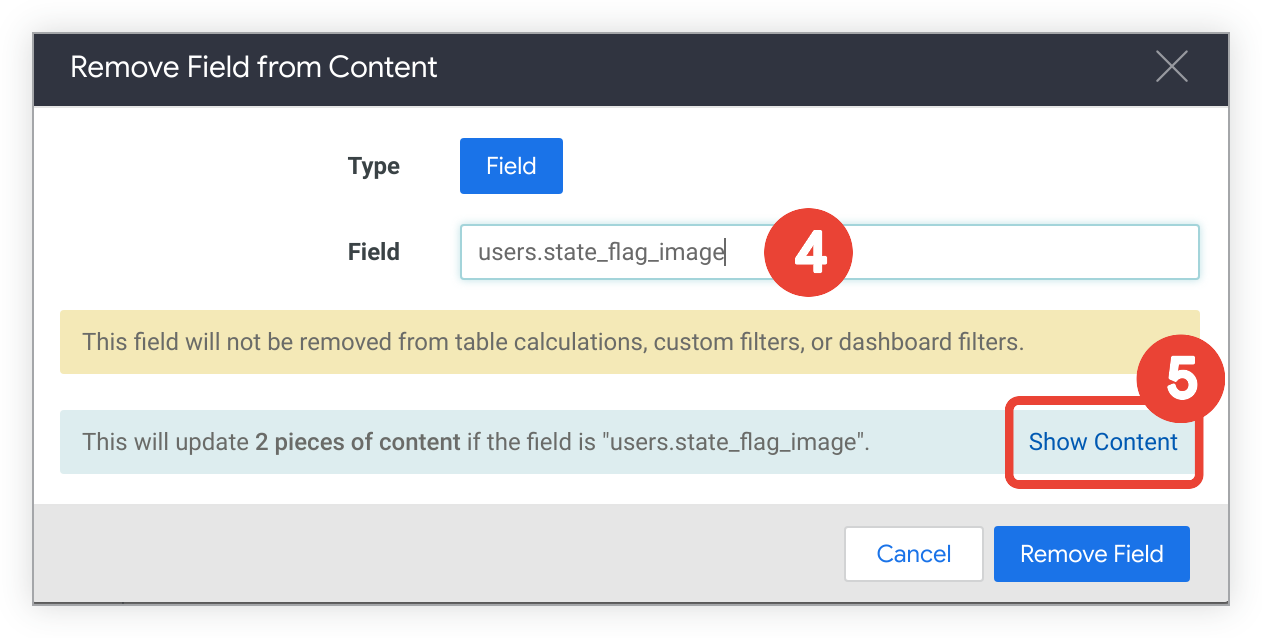This screenshot has height=638, width=1262.
Task: Click the dialog title 'Remove Field from Content'
Action: coord(254,67)
